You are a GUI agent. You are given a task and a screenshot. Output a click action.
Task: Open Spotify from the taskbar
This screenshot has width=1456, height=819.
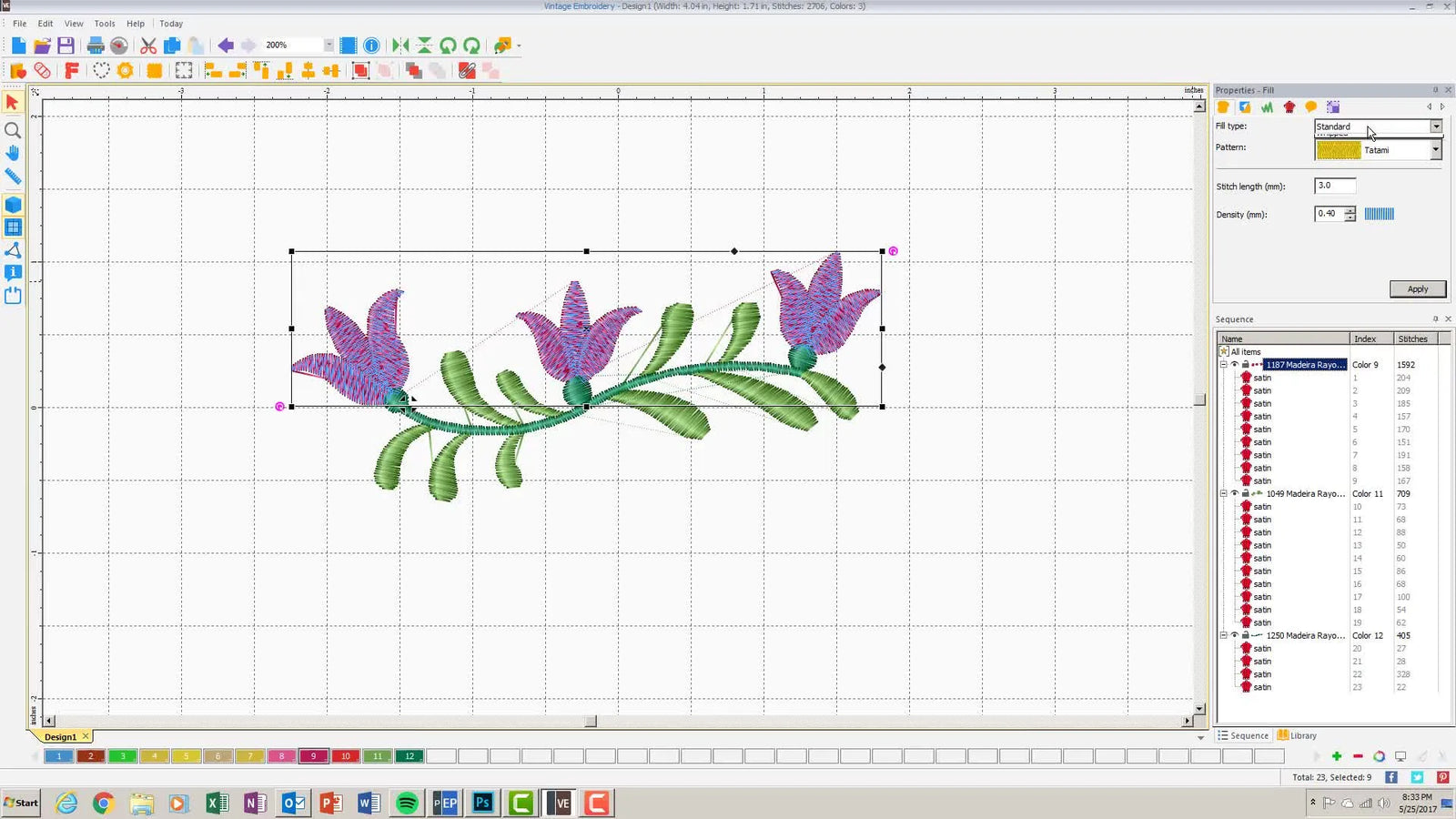click(407, 803)
